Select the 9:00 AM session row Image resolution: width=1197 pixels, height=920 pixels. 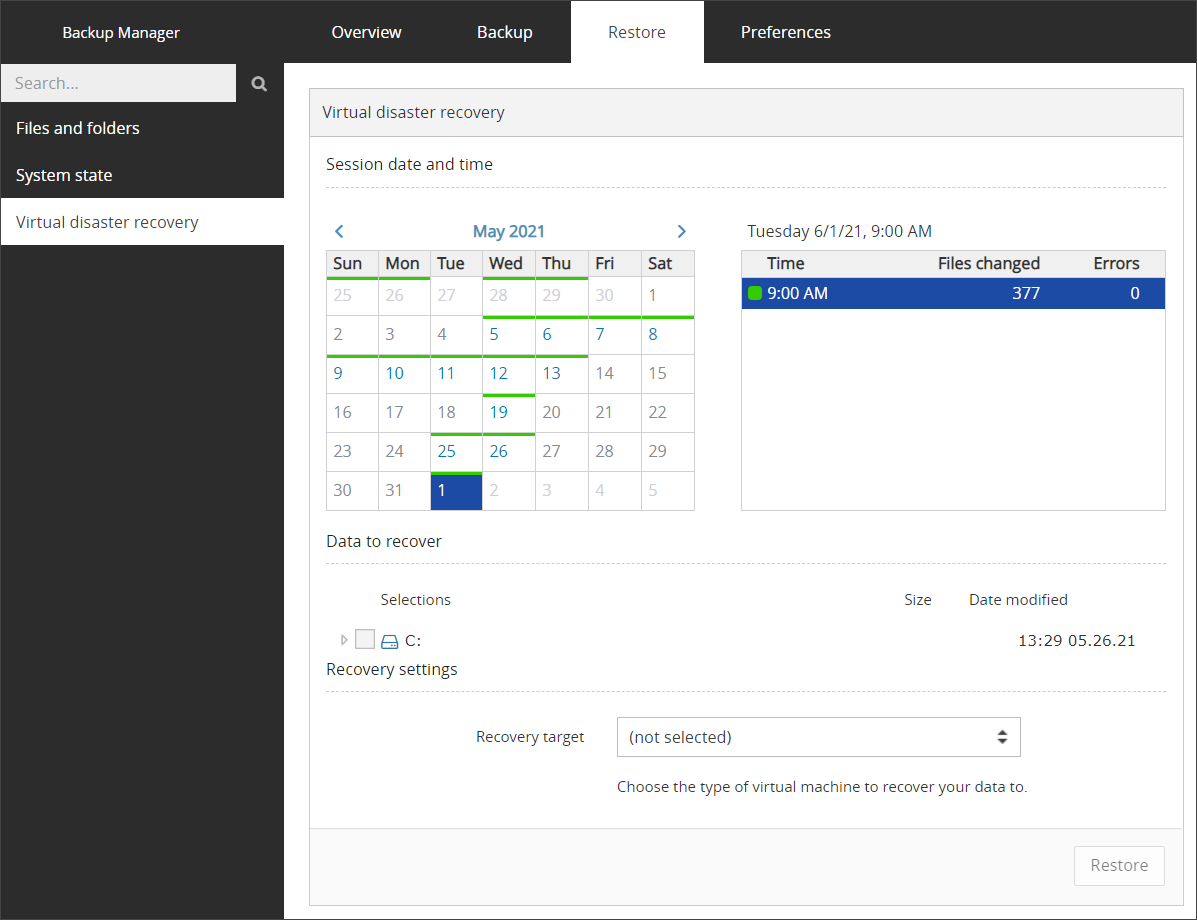pos(952,294)
